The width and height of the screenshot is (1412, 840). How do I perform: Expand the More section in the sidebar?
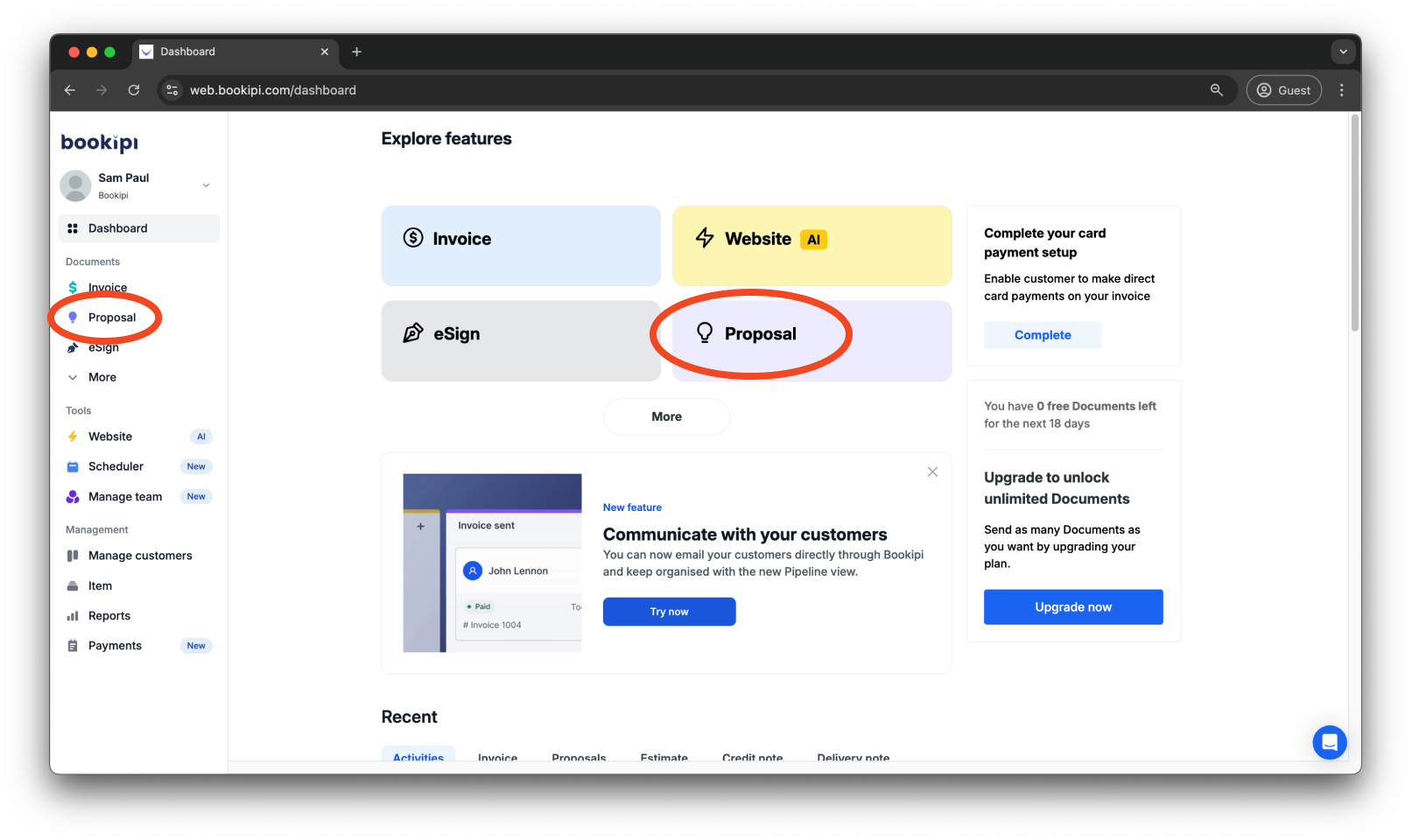point(91,376)
